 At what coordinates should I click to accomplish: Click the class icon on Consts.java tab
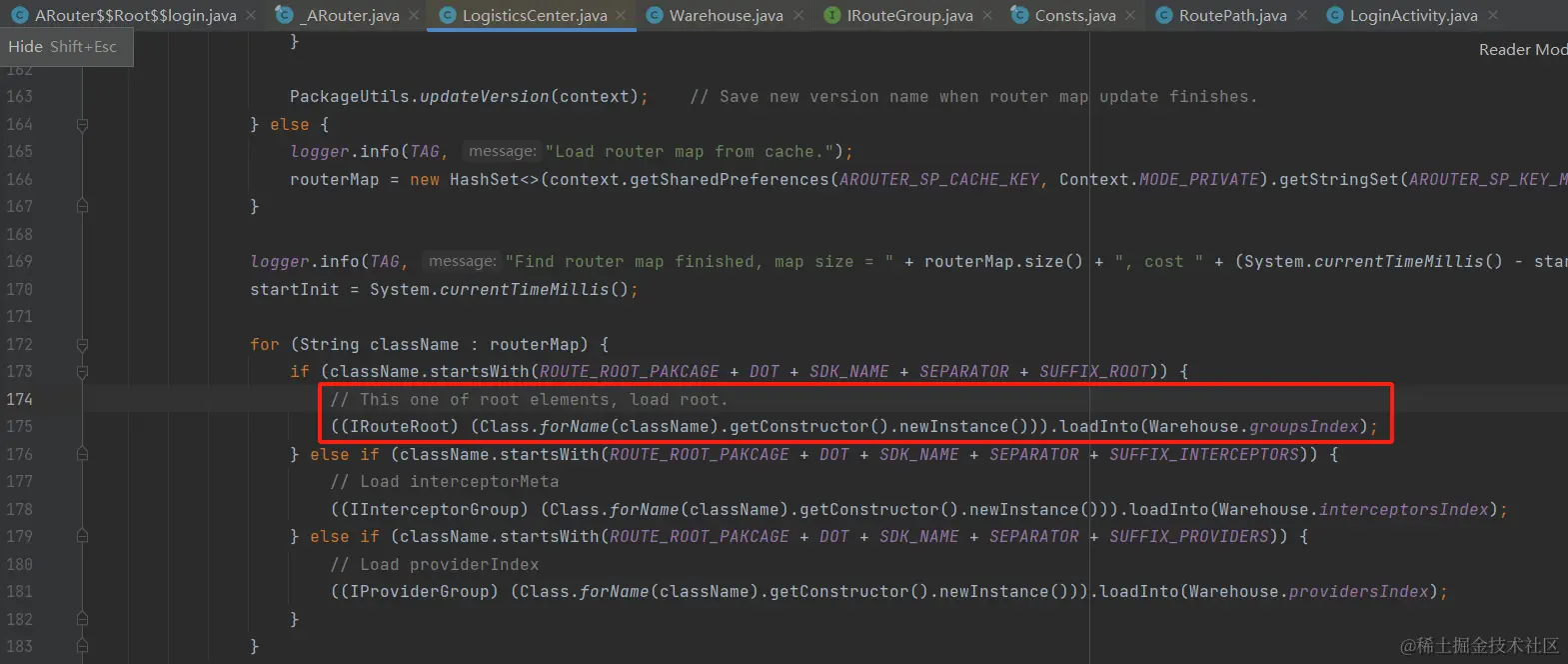pyautogui.click(x=1019, y=15)
